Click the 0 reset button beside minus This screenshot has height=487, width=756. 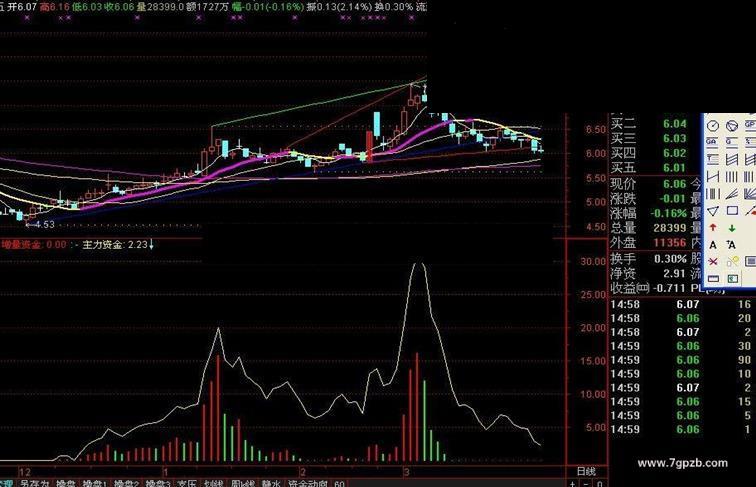[599, 484]
